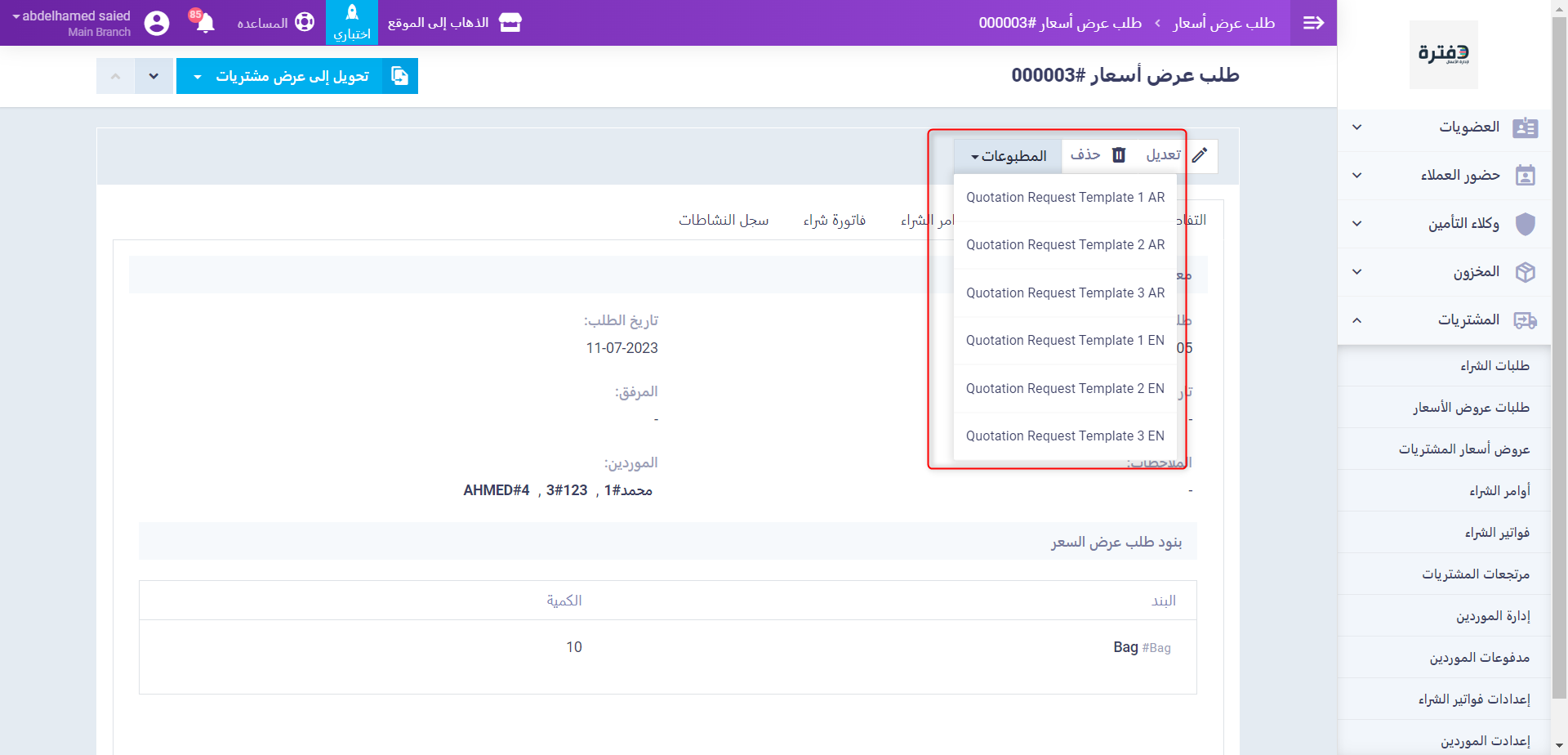Click the memberships ID card icon
The image size is (1568, 755).
coord(1525,127)
